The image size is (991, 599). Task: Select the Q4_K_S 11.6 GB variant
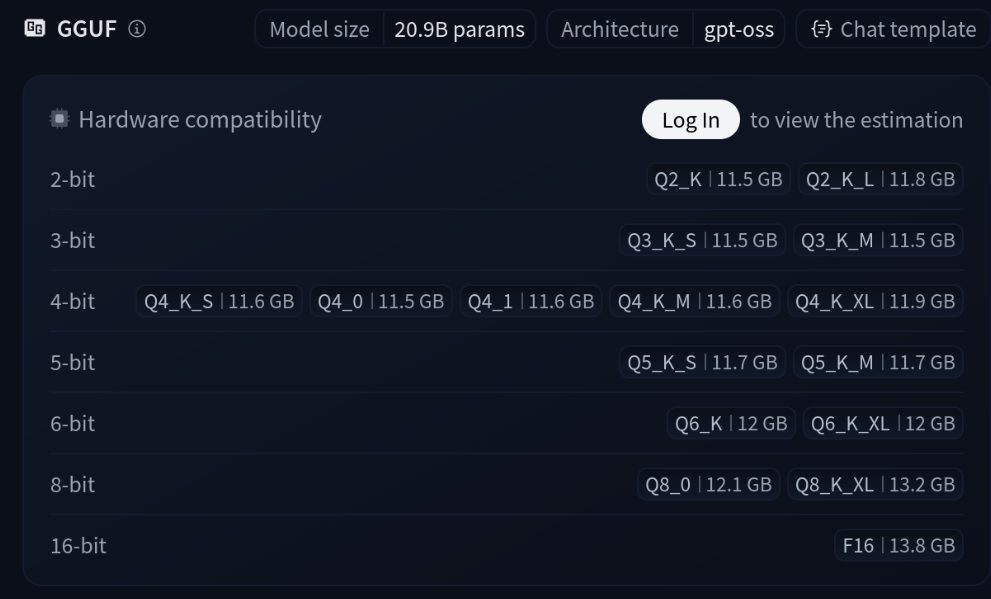coord(219,301)
